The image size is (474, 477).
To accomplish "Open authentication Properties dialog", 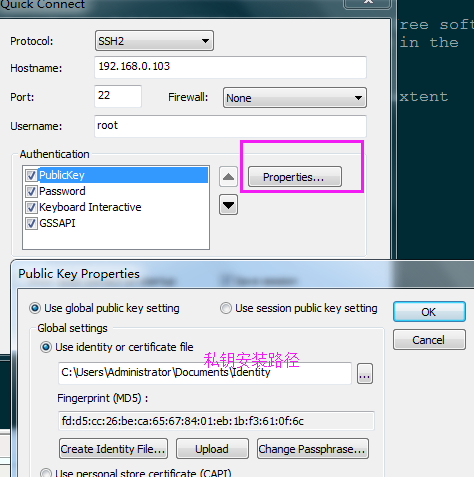I will click(295, 177).
